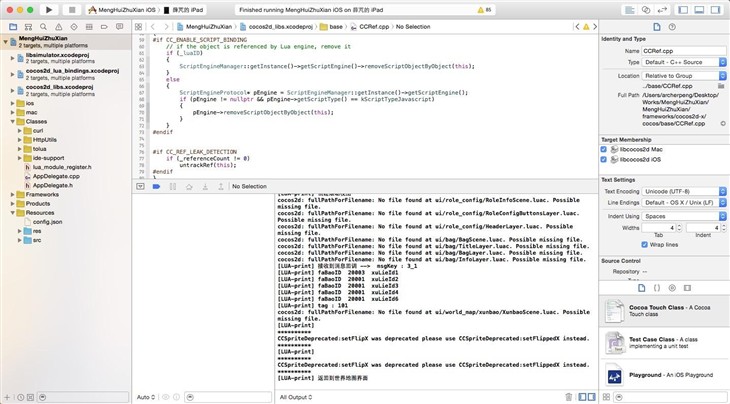Select the Media library tab
Viewport: 730px width, 404px height.
[687, 288]
